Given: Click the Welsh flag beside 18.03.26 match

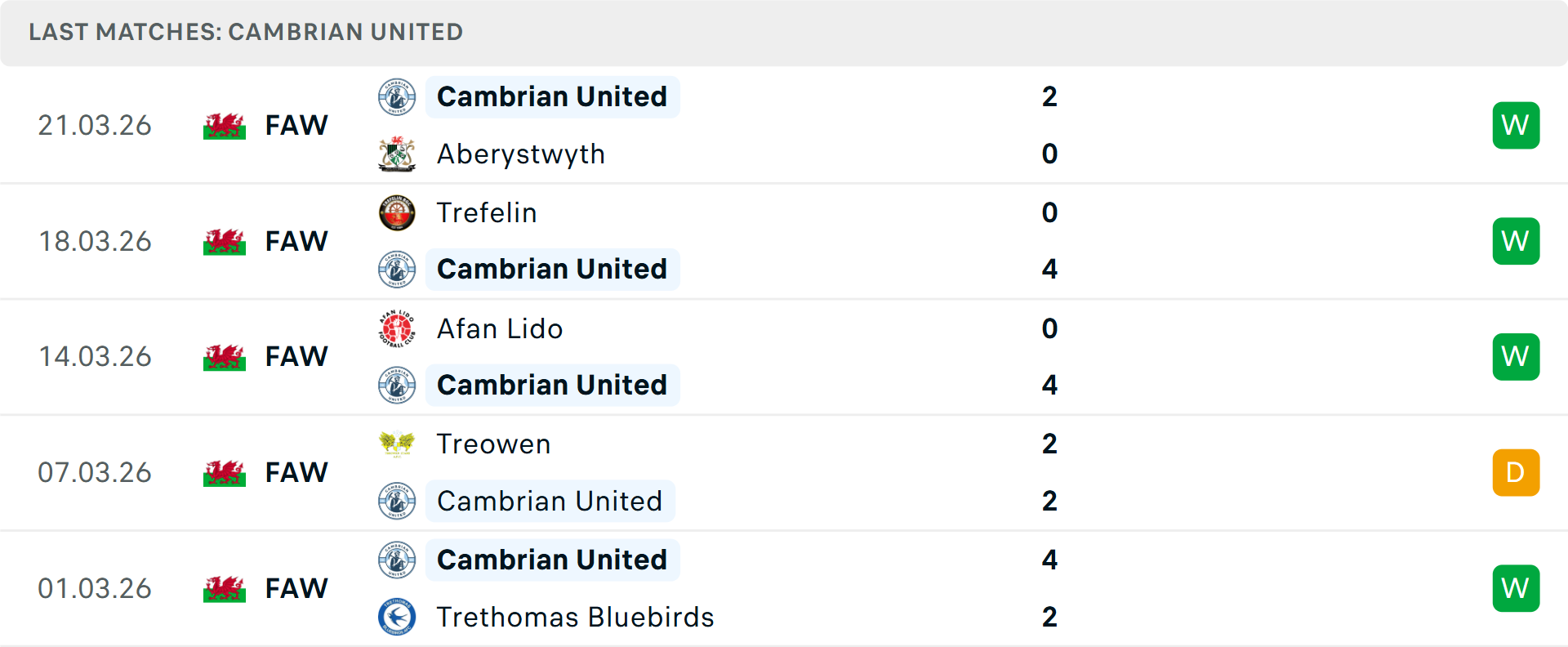Looking at the screenshot, I should 225,242.
